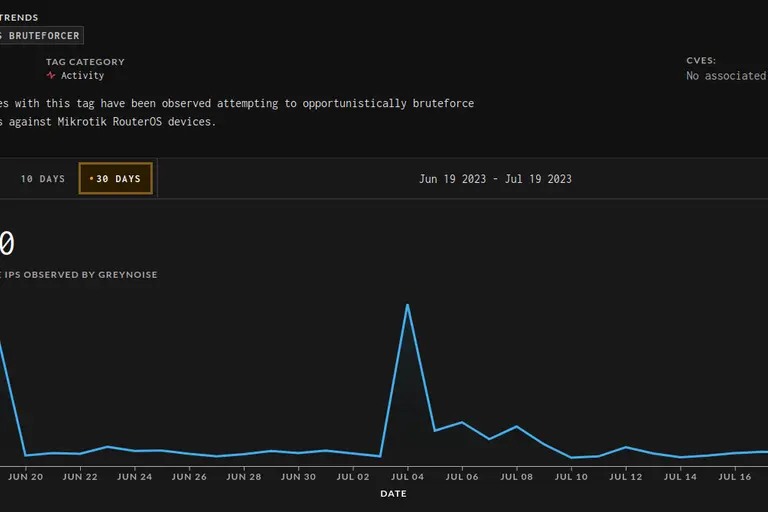Click the 'No associated' CVE text

[x=726, y=76]
